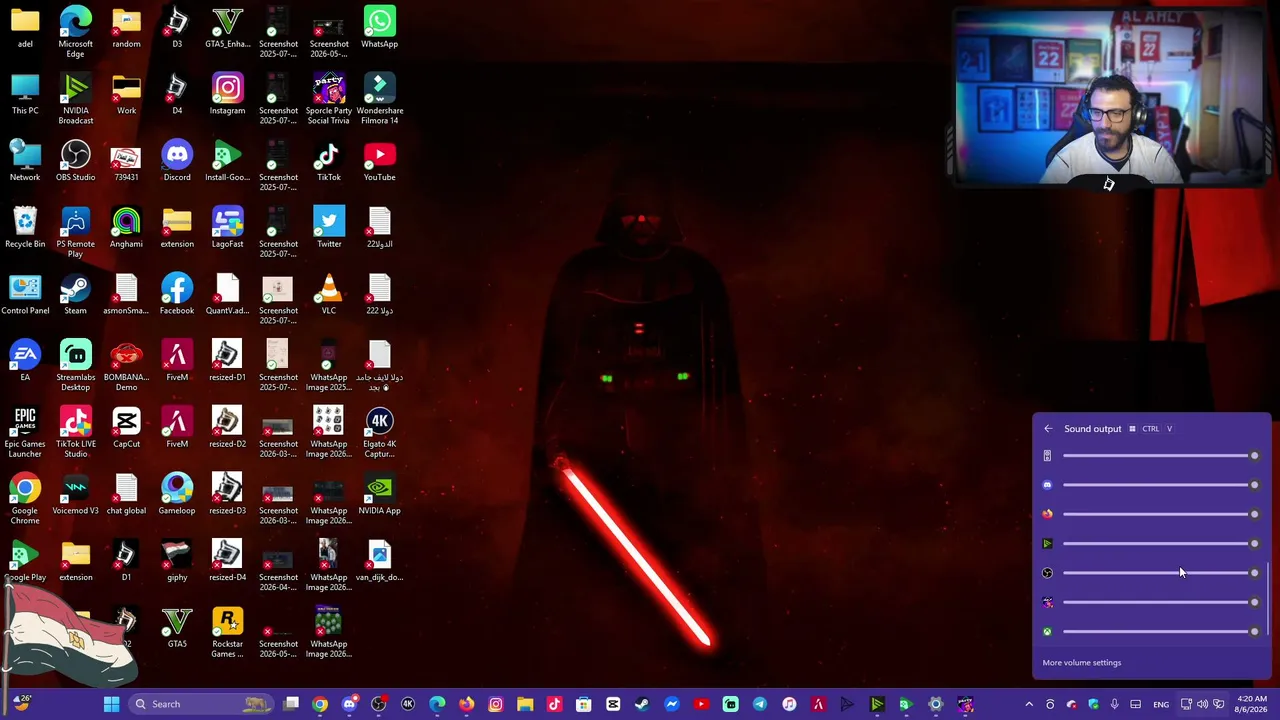1280x720 pixels.
Task: Select the Wondershare Filmora 14 icon
Action: pyautogui.click(x=379, y=98)
